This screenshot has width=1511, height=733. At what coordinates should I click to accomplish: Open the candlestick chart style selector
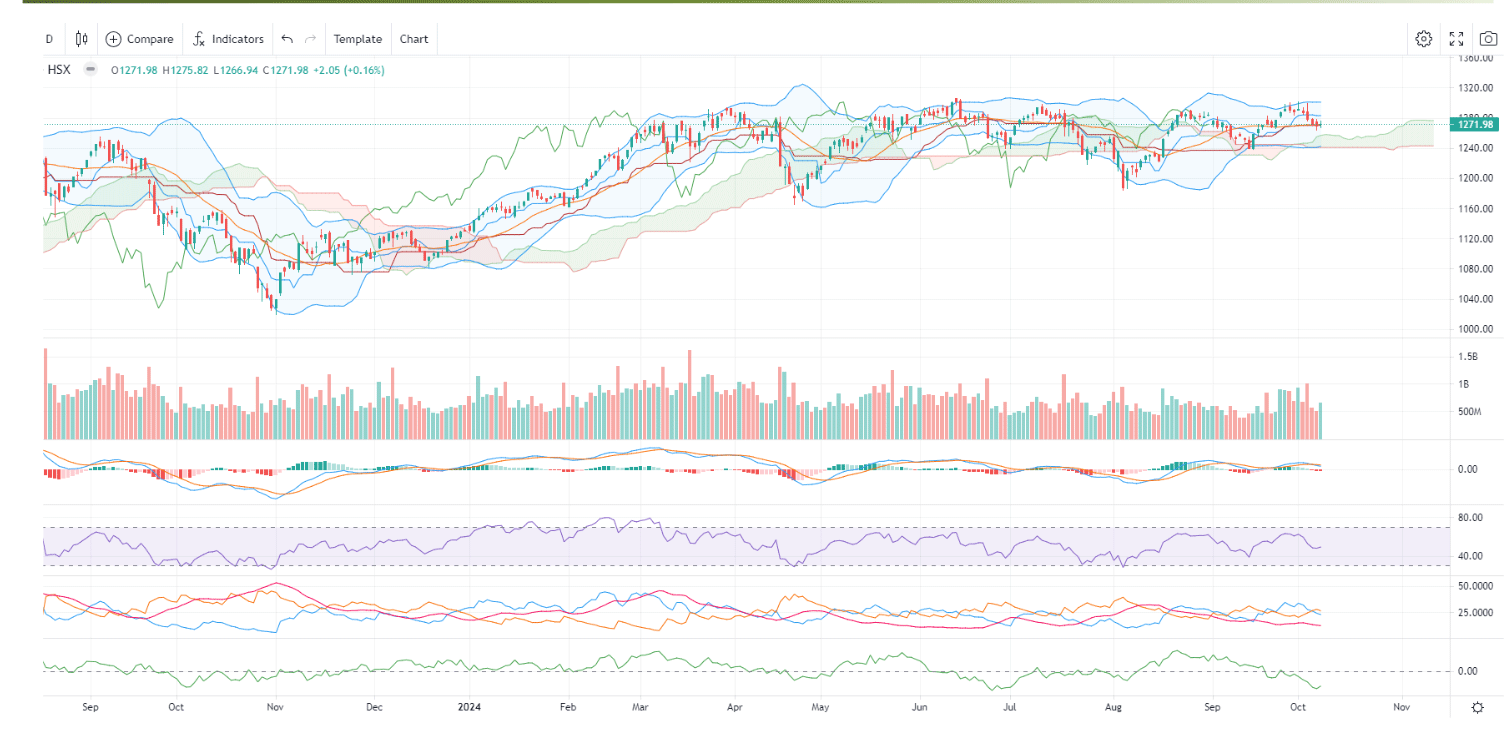coord(81,39)
